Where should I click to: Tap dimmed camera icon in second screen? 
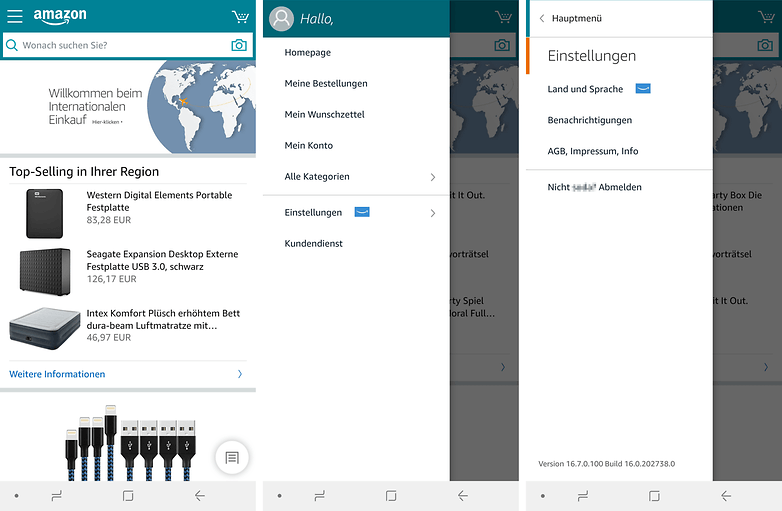pyautogui.click(x=502, y=45)
